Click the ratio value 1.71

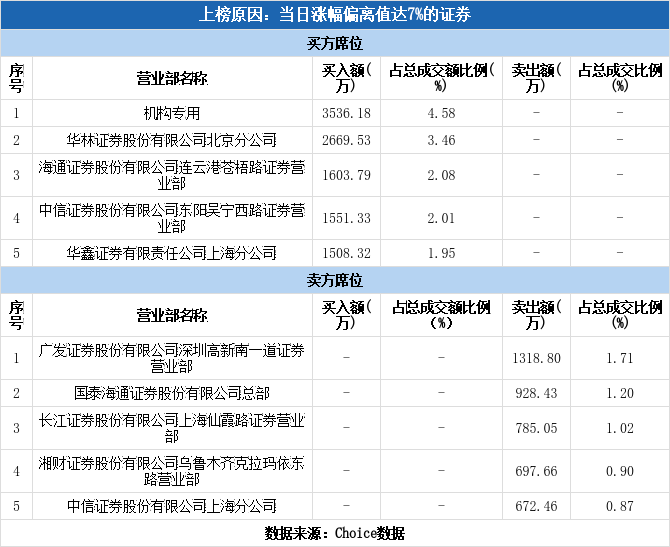(x=620, y=358)
